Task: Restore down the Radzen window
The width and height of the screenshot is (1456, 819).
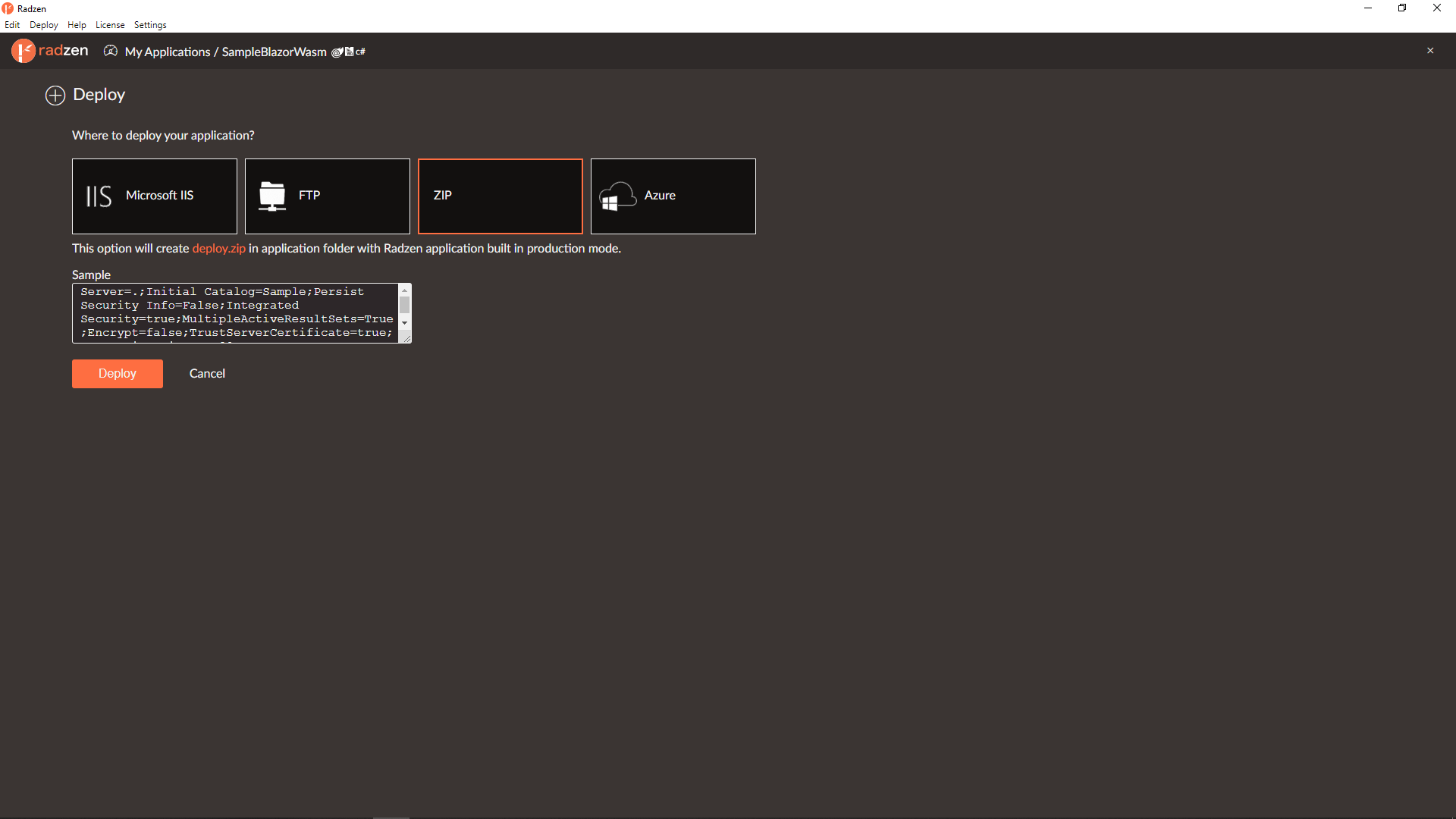Action: [x=1402, y=8]
